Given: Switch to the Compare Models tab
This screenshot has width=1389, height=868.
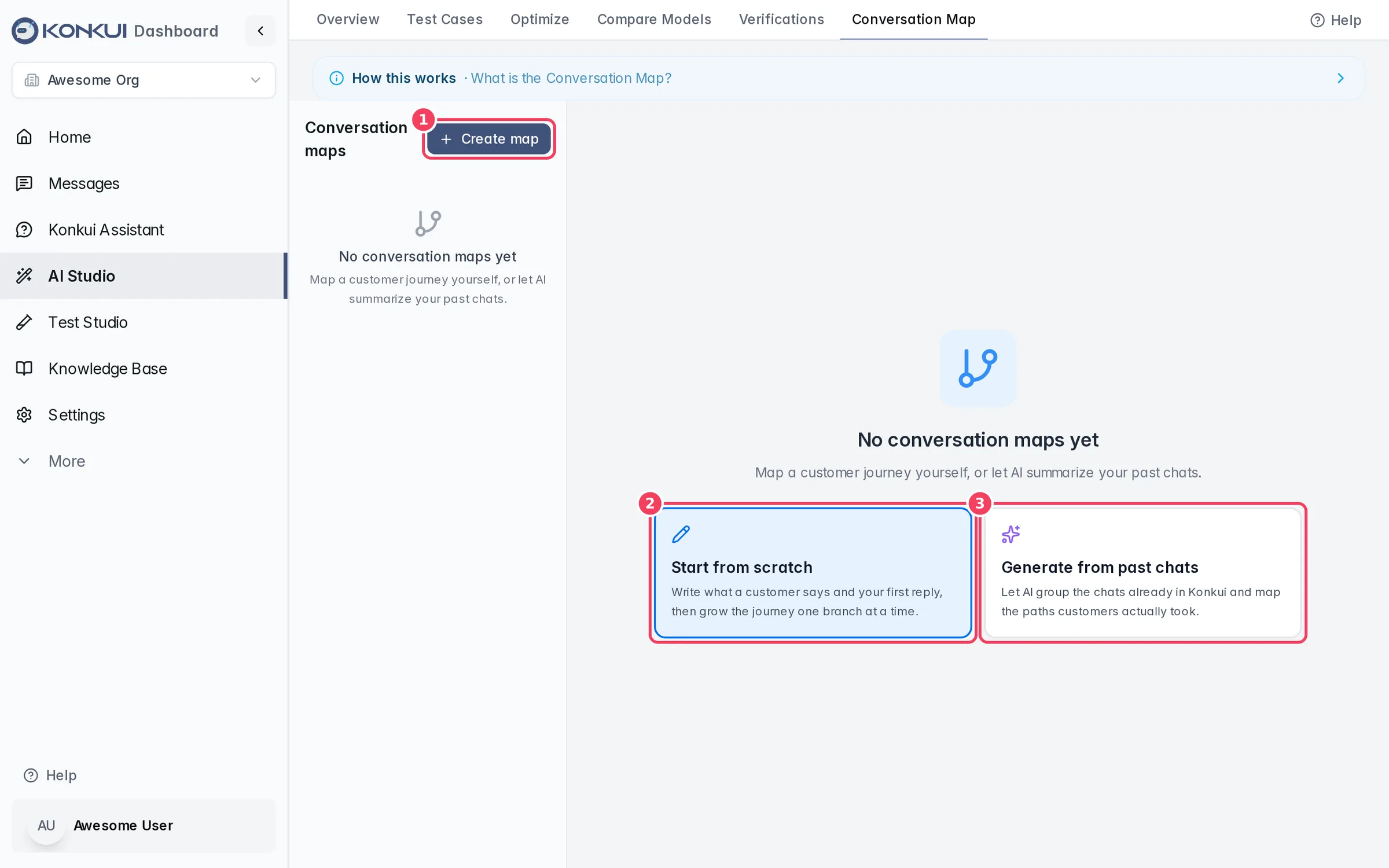Looking at the screenshot, I should pyautogui.click(x=654, y=19).
